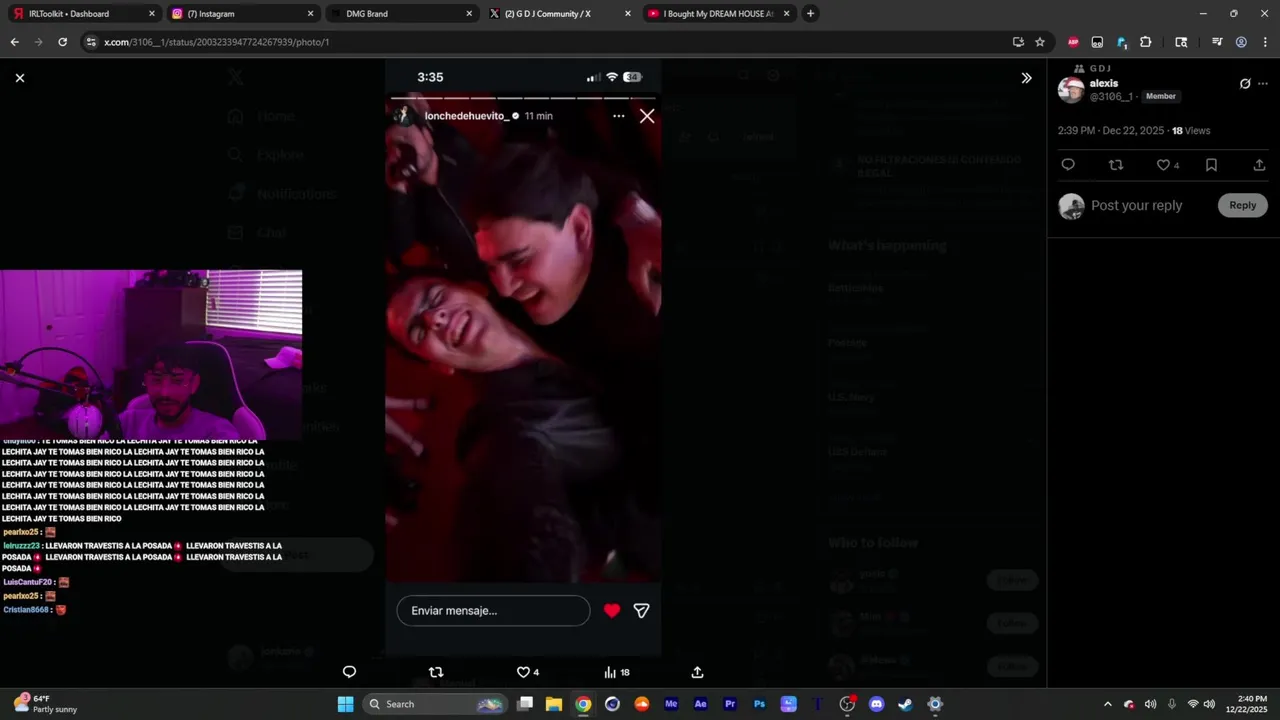The width and height of the screenshot is (1280, 720).
Task: Open File Explorer from the taskbar
Action: point(554,704)
